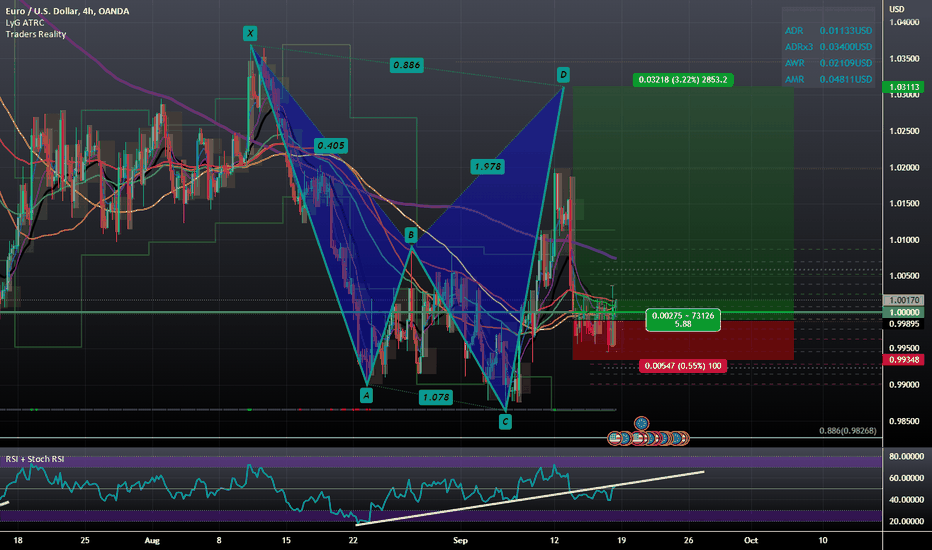This screenshot has width=932, height=550.
Task: Click the 1.01000 price axis tick
Action: (x=904, y=240)
